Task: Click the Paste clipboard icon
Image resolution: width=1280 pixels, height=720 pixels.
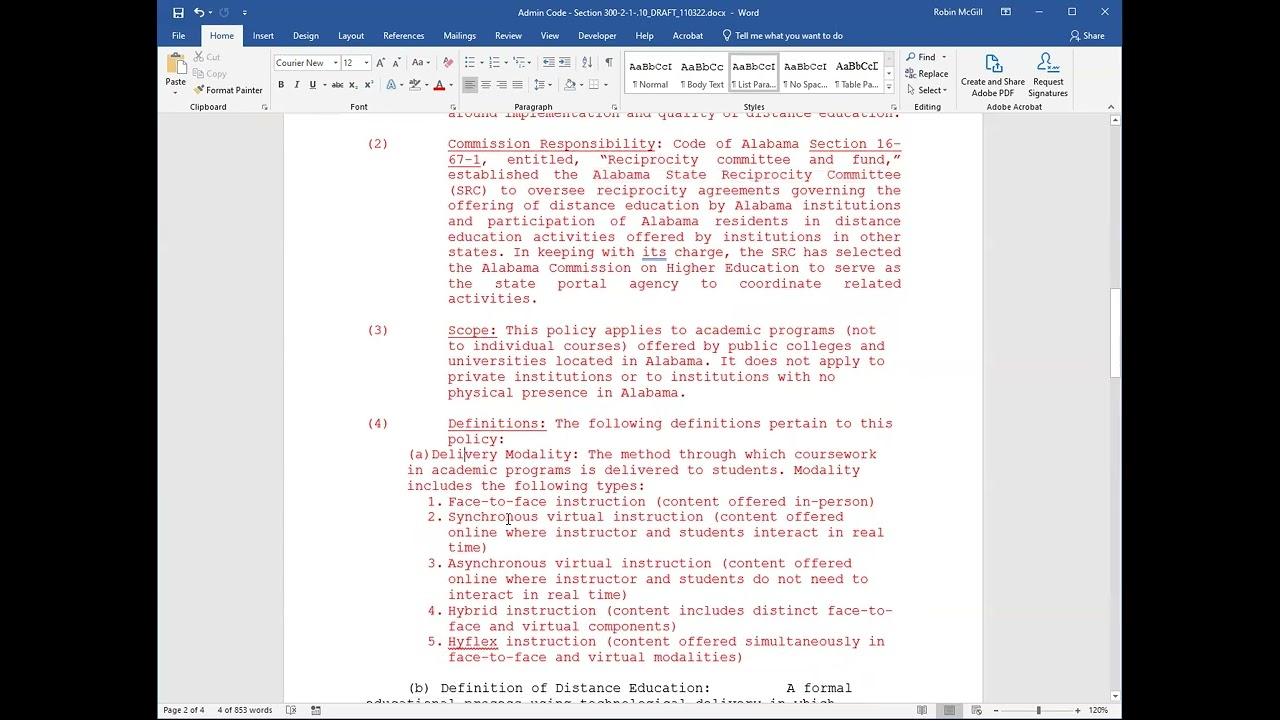Action: tap(176, 64)
